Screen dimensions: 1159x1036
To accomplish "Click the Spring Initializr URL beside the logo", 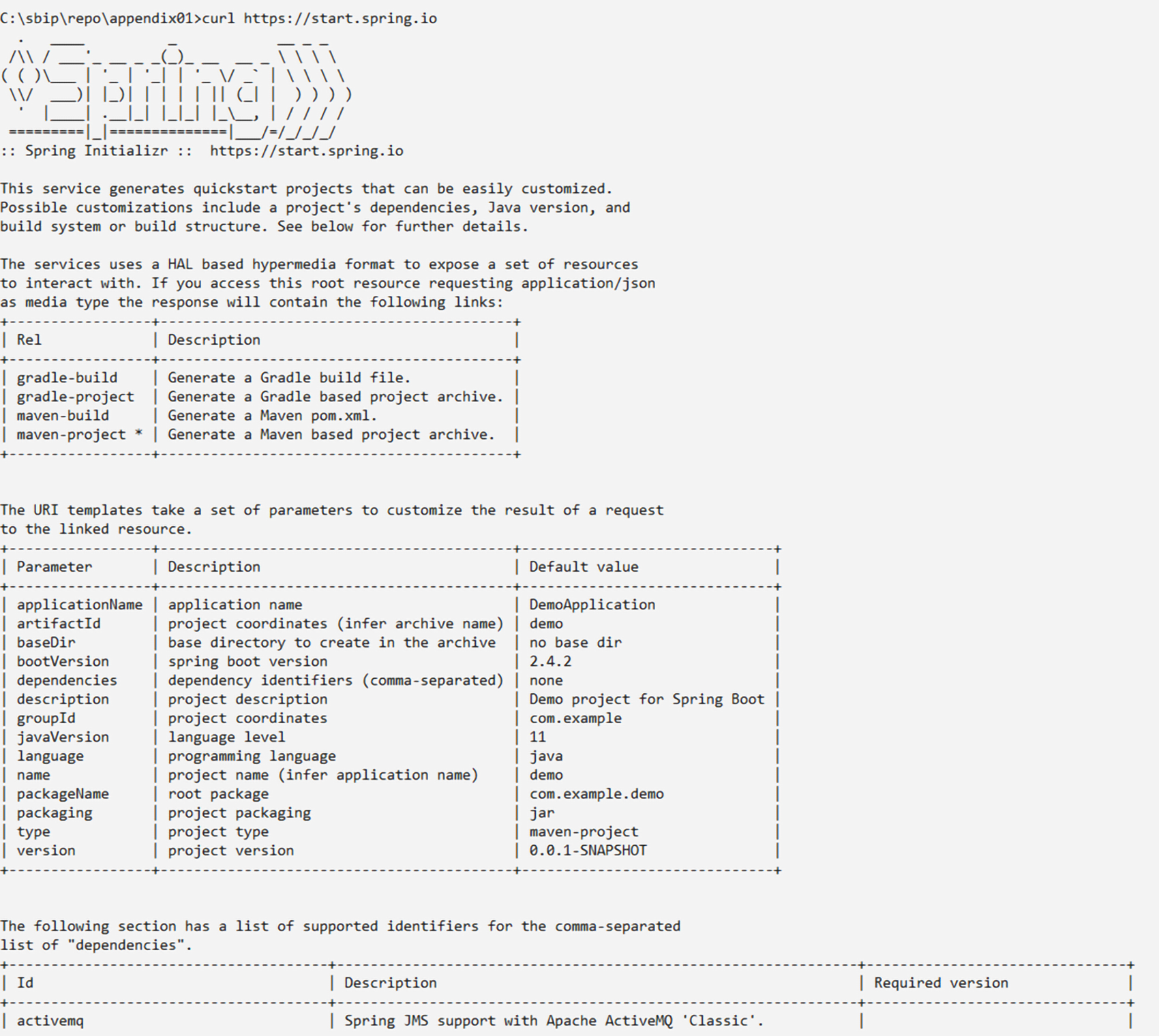I will click(305, 151).
